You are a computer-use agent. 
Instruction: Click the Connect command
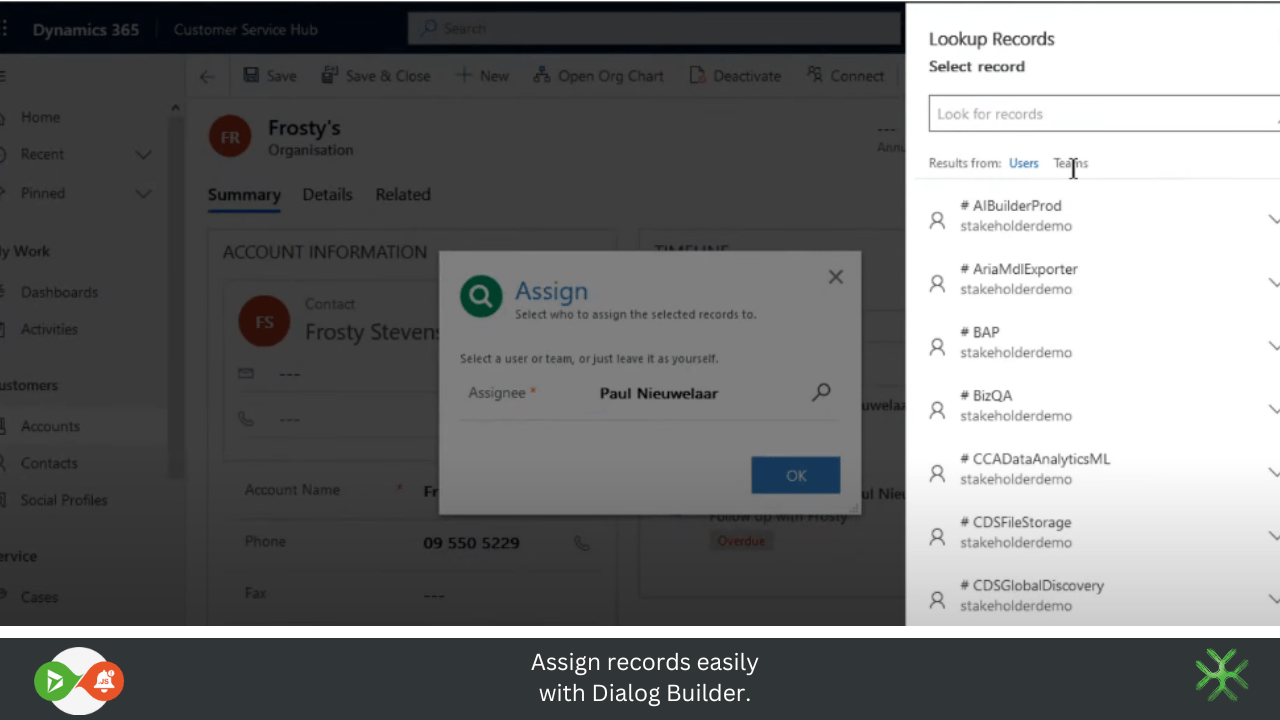[x=845, y=76]
